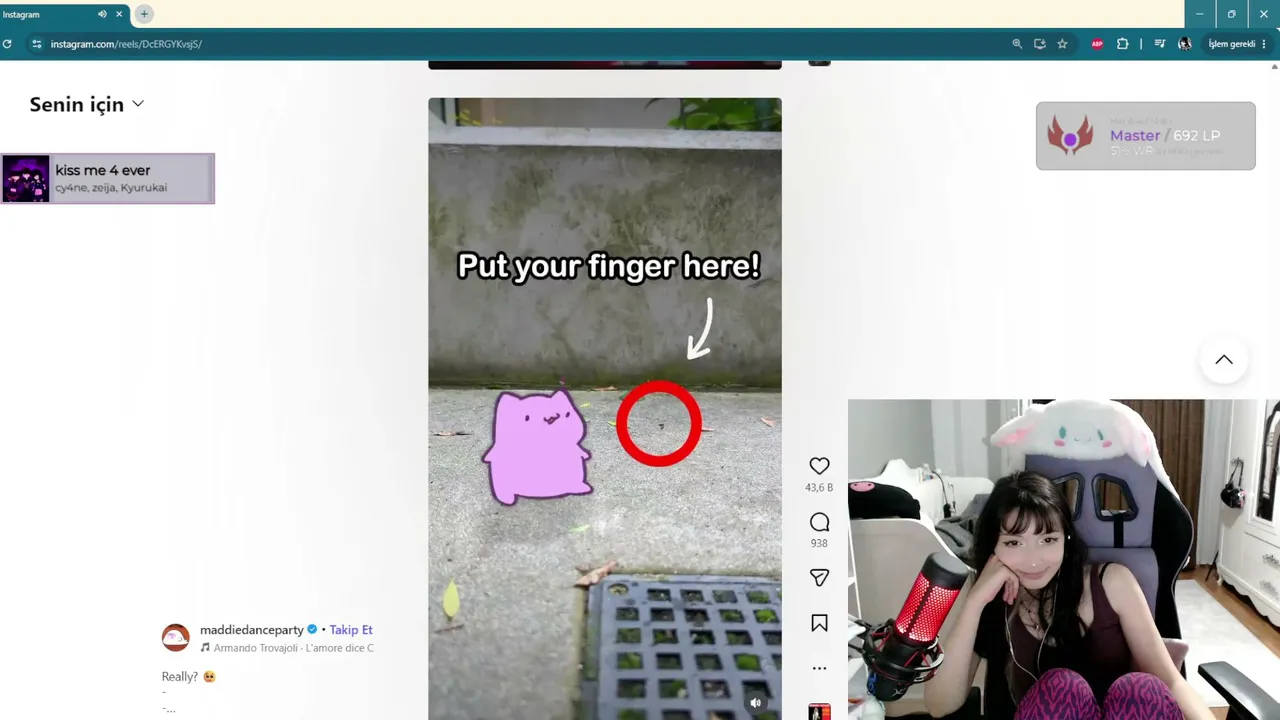Image resolution: width=1280 pixels, height=720 pixels.
Task: Open the maddiedanceparty username link
Action: [252, 630]
